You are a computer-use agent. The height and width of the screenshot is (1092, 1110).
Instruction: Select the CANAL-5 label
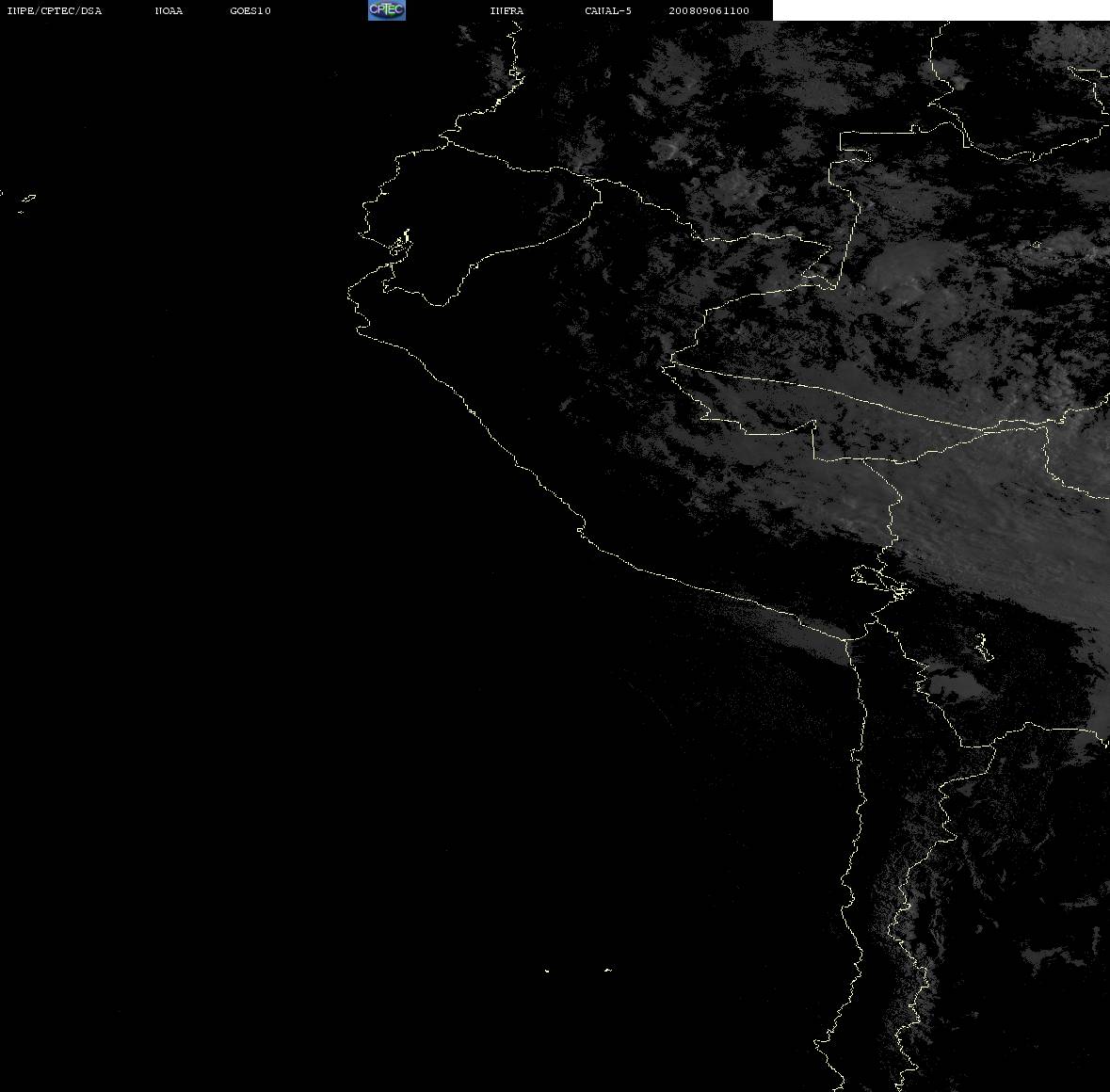pos(608,10)
